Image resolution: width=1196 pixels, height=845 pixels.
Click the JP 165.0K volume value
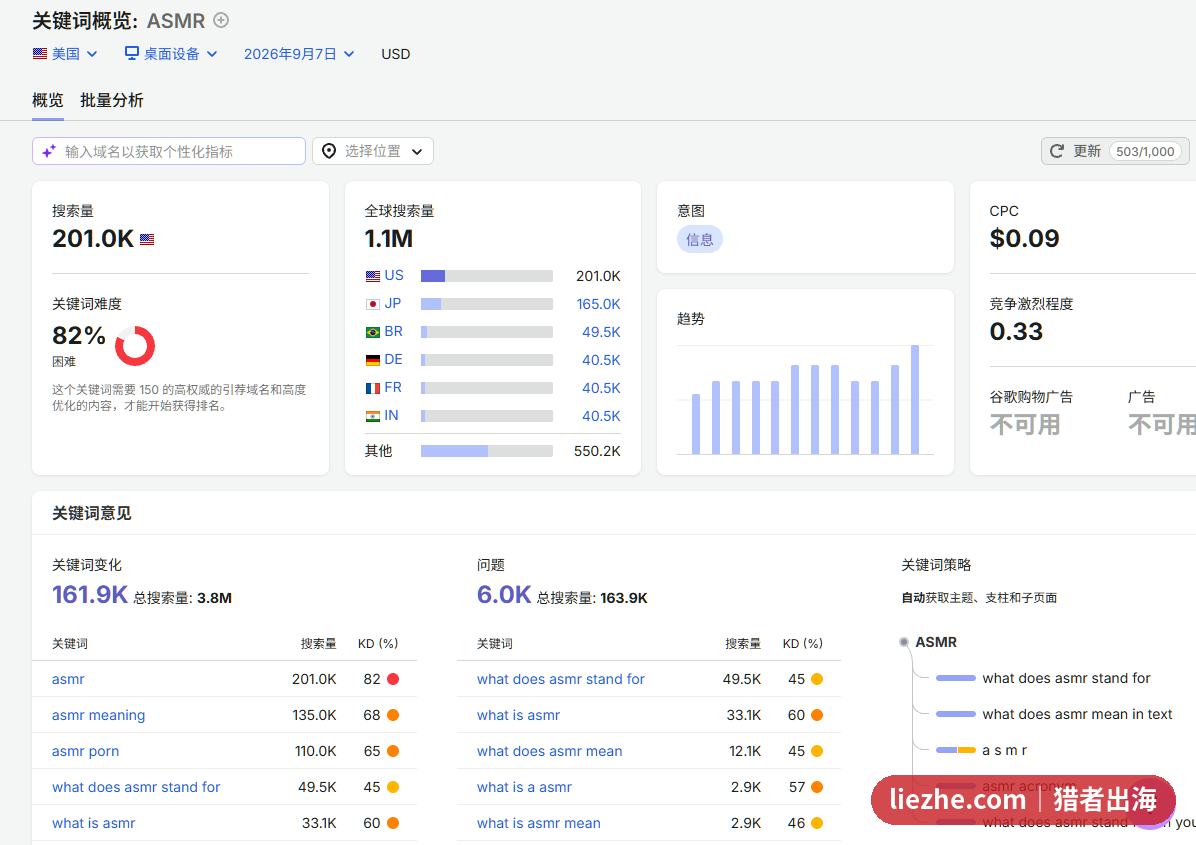[598, 304]
